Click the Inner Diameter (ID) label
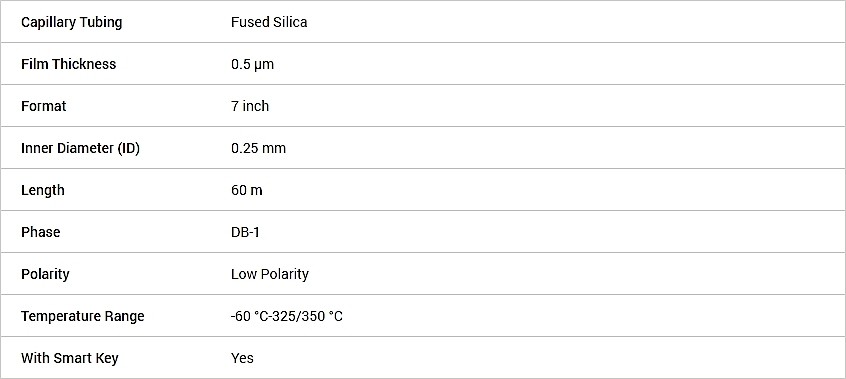This screenshot has height=379, width=846. [x=80, y=148]
